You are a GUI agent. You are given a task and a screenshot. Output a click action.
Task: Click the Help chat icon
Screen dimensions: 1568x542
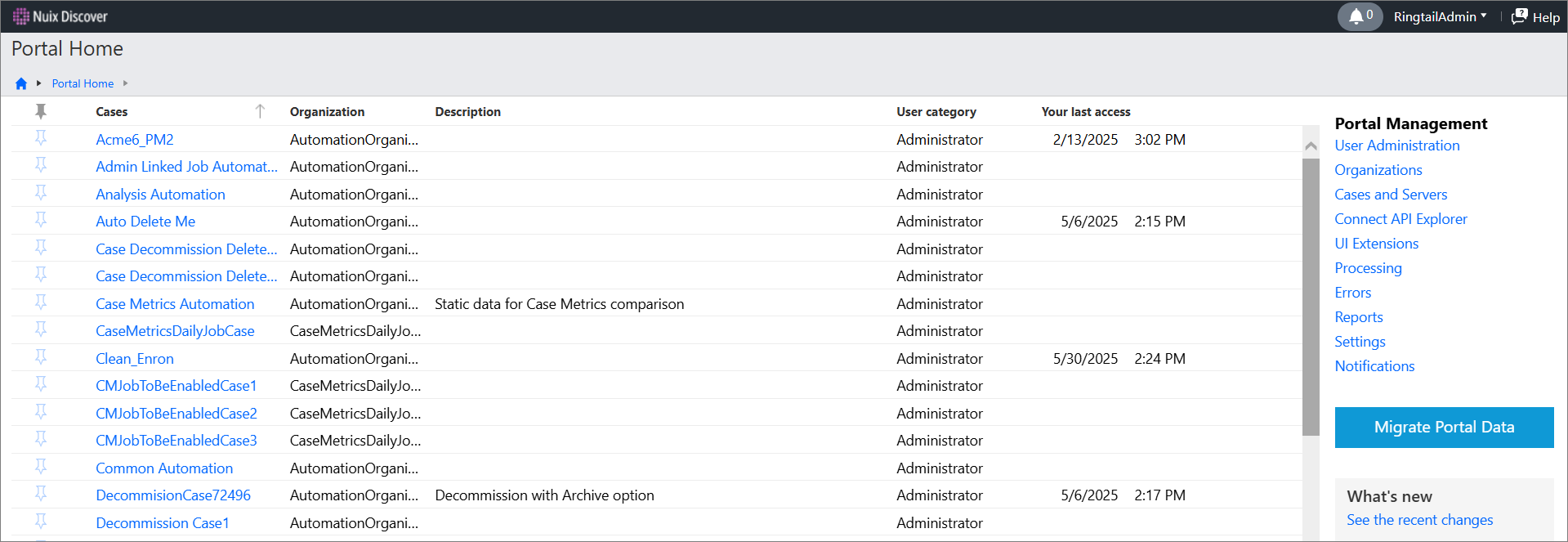[1519, 16]
